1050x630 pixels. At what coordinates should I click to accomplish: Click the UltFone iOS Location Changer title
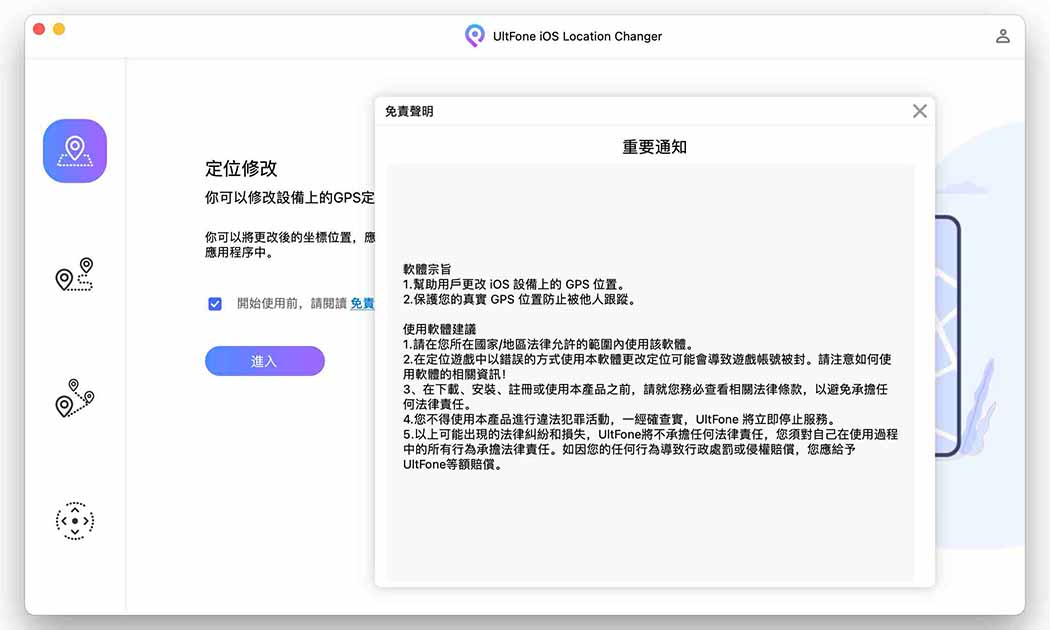(577, 36)
